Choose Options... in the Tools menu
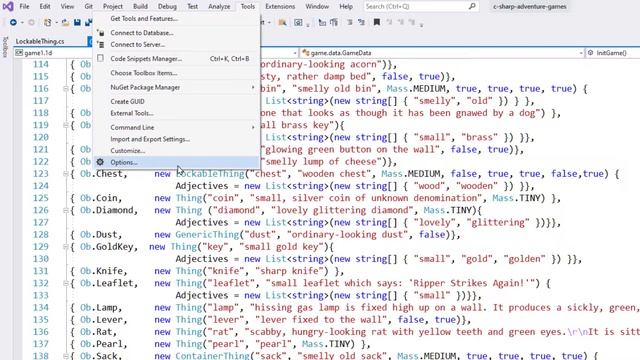 [176, 162]
